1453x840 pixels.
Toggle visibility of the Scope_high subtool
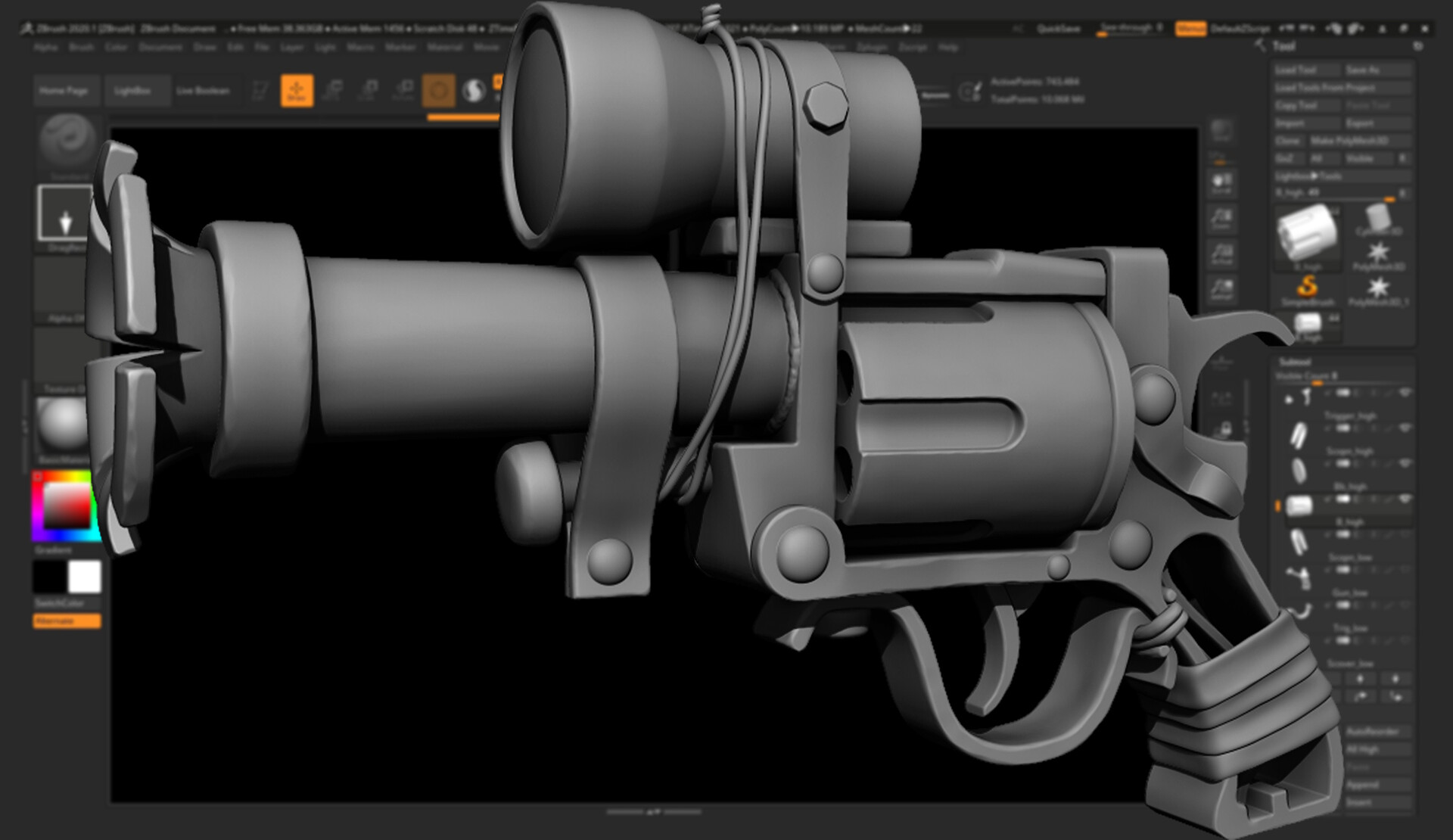pyautogui.click(x=1404, y=428)
